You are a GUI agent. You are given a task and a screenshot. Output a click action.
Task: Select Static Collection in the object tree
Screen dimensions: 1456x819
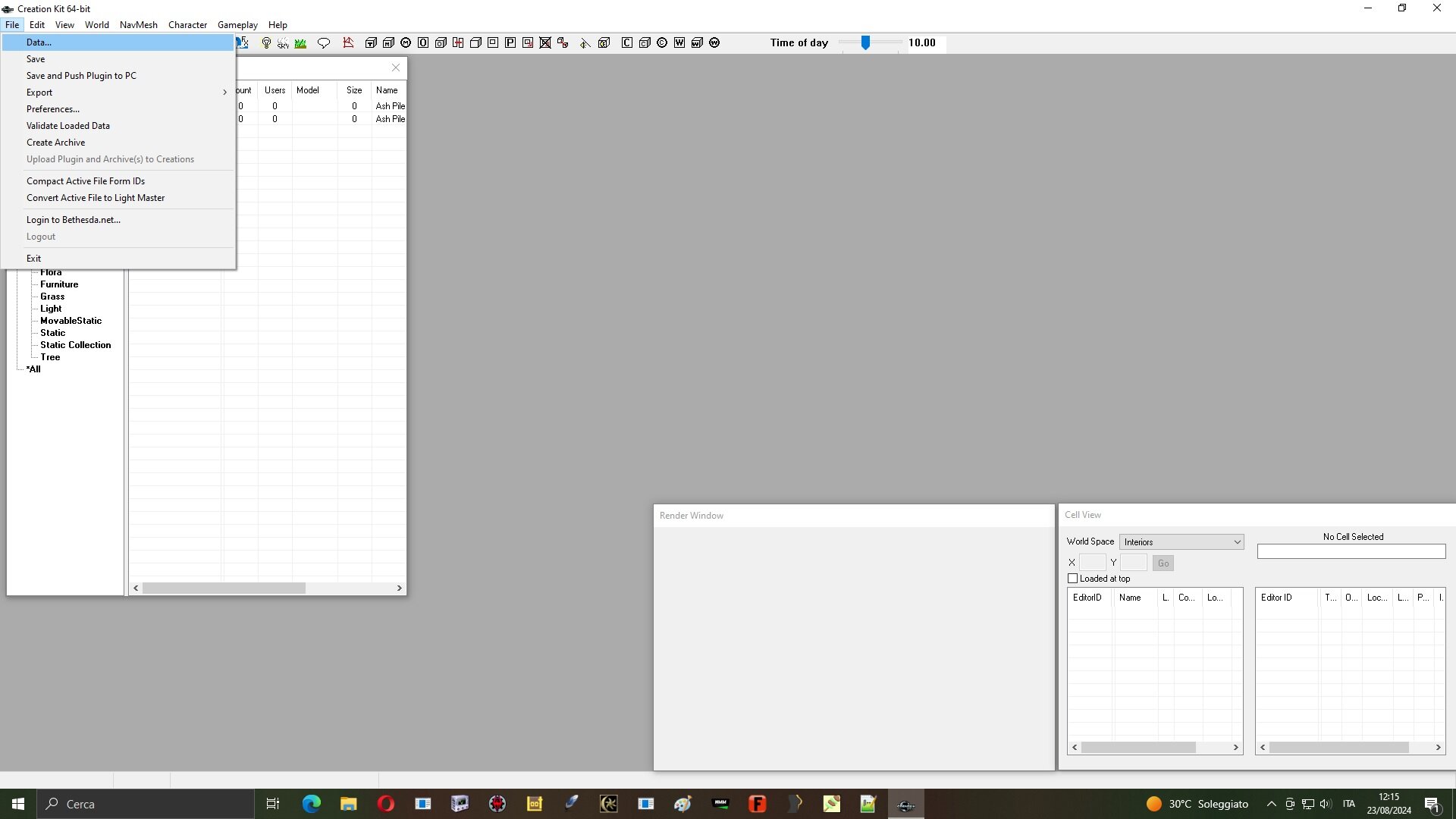(x=75, y=345)
